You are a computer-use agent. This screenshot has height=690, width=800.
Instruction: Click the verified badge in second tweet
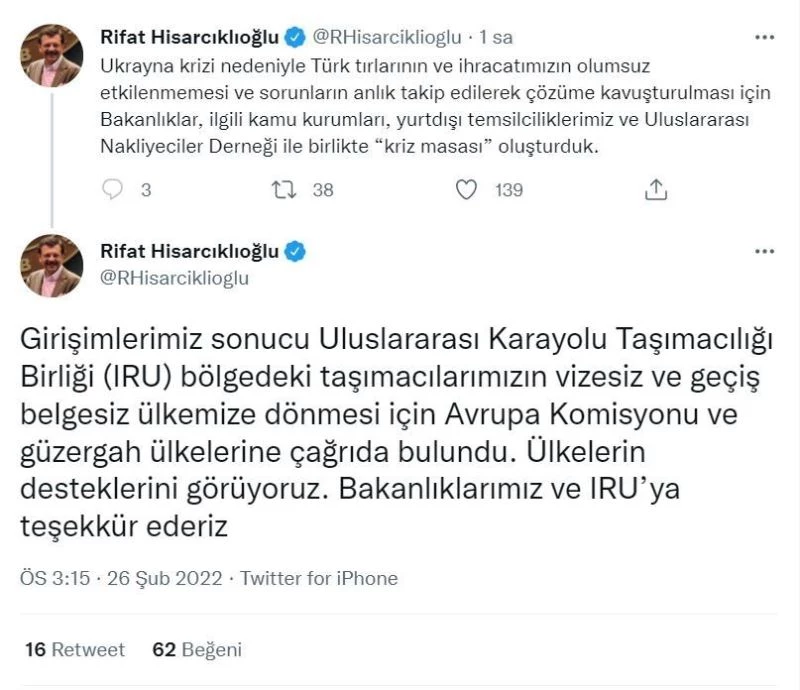click(x=295, y=252)
